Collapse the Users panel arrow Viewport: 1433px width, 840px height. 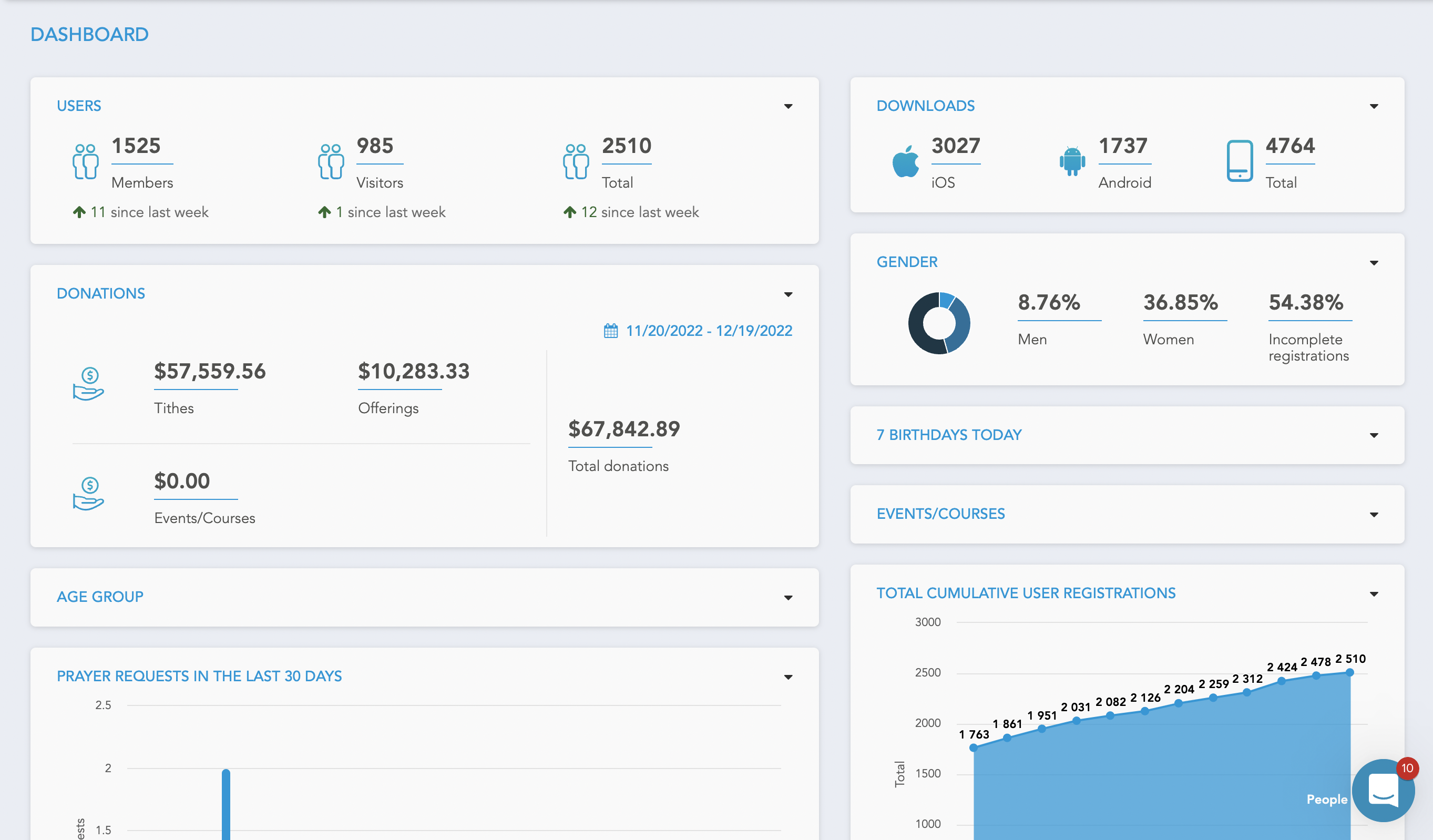coord(788,106)
